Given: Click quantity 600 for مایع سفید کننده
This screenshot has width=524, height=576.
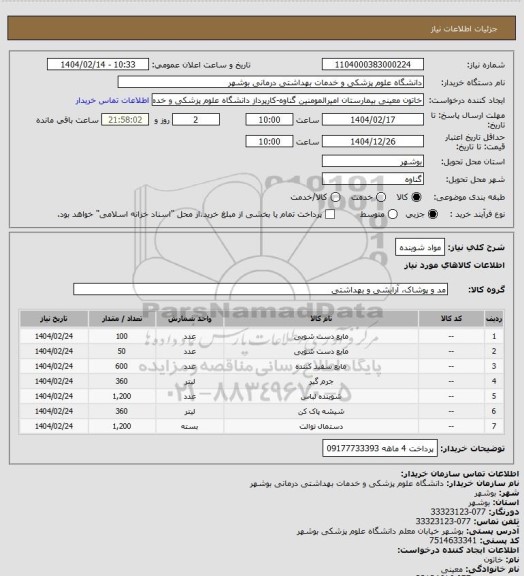Looking at the screenshot, I should [122, 366].
